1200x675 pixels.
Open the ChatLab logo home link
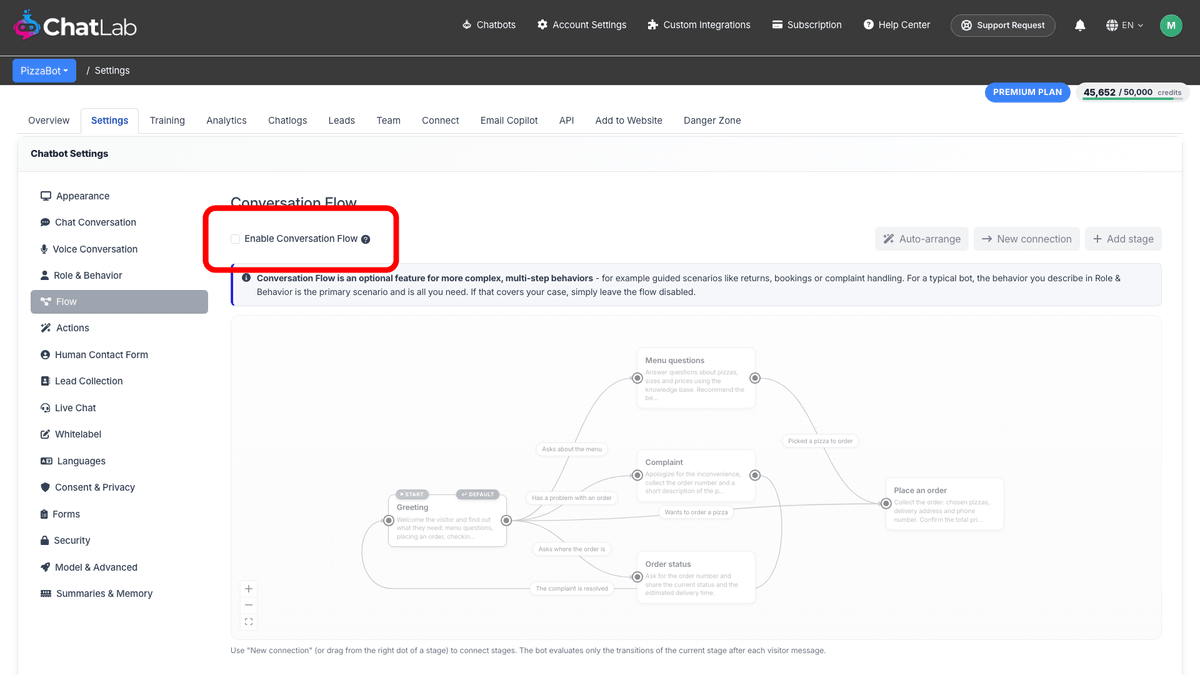click(75, 26)
